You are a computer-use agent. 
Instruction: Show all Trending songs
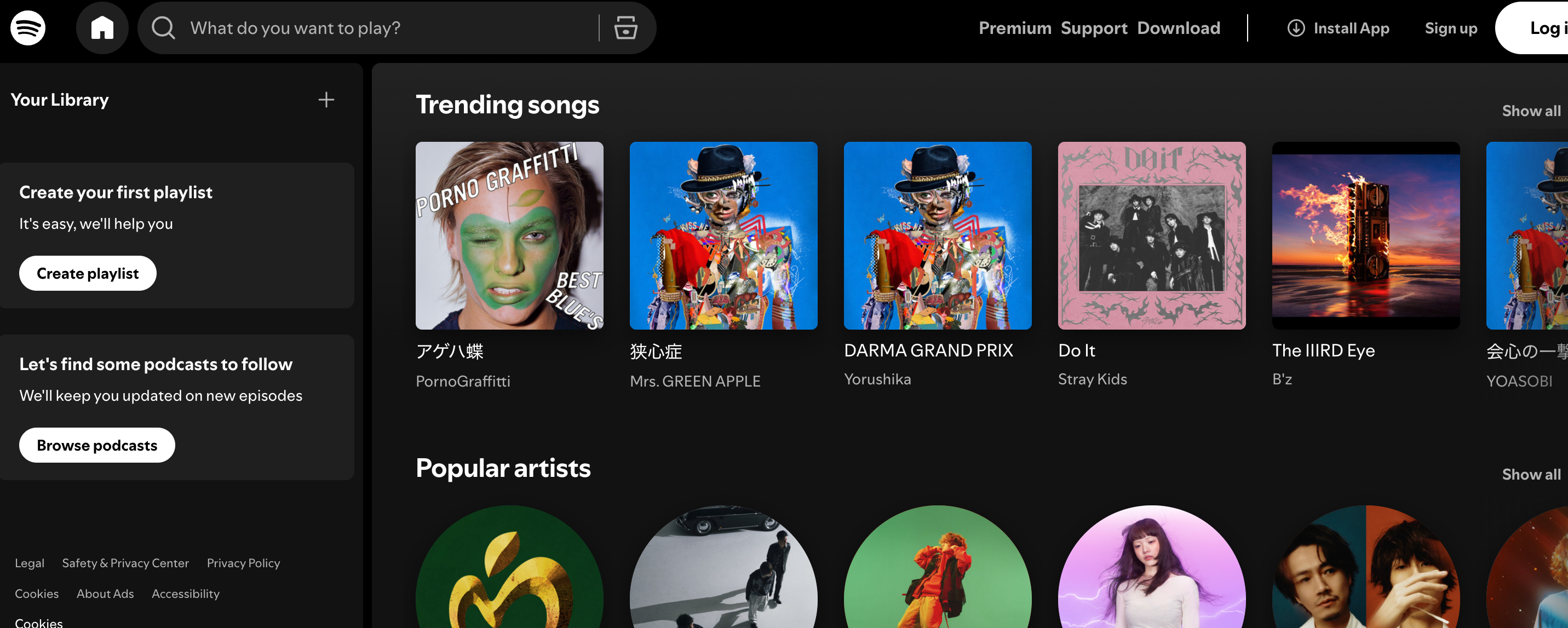[x=1531, y=111]
